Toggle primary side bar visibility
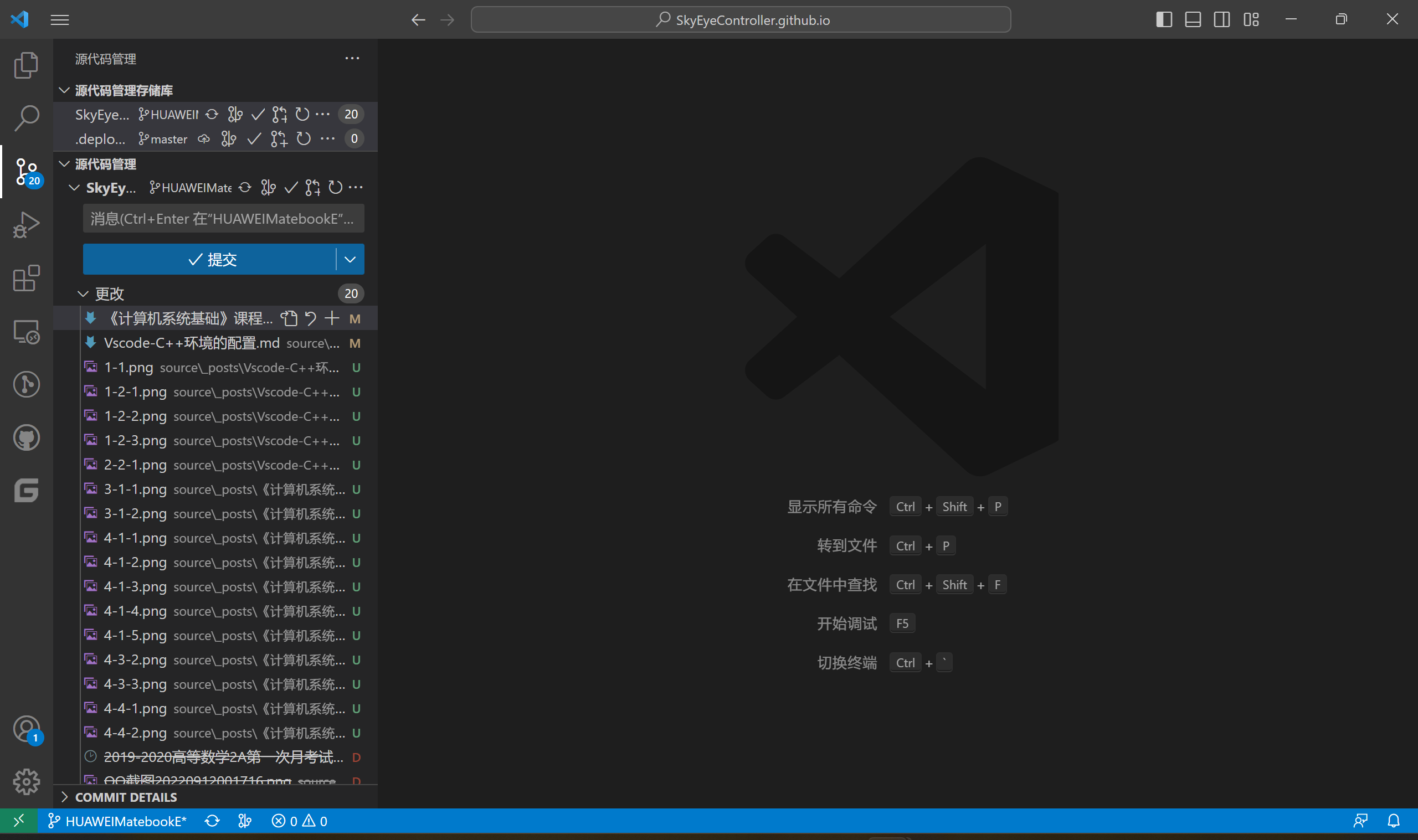The height and width of the screenshot is (840, 1418). (1164, 20)
